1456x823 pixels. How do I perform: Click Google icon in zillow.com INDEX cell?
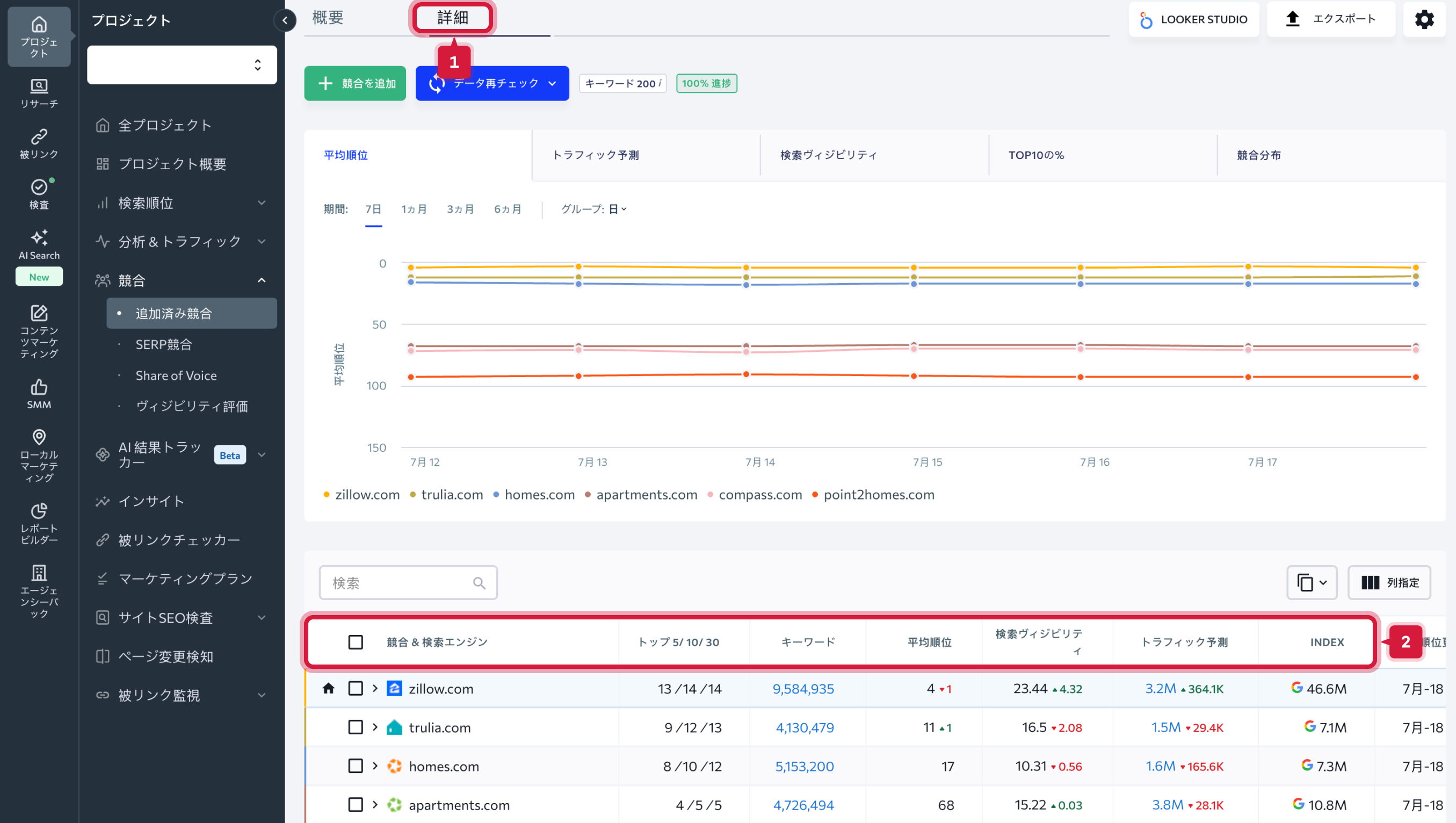[1296, 687]
